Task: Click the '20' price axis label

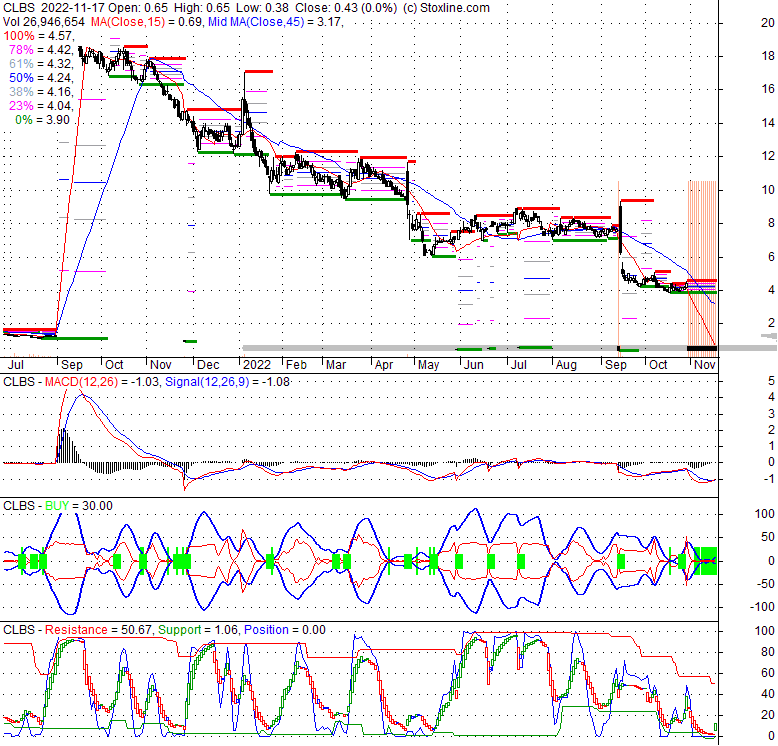Action: pos(768,23)
